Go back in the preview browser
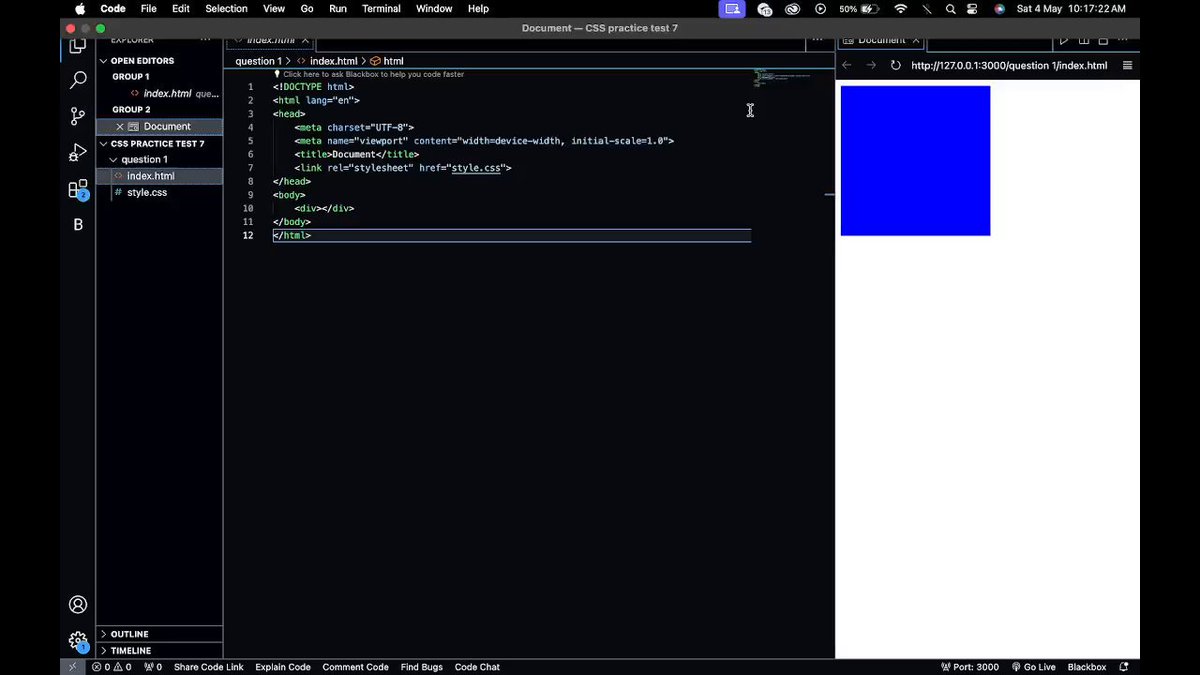The width and height of the screenshot is (1200, 675). tap(847, 66)
